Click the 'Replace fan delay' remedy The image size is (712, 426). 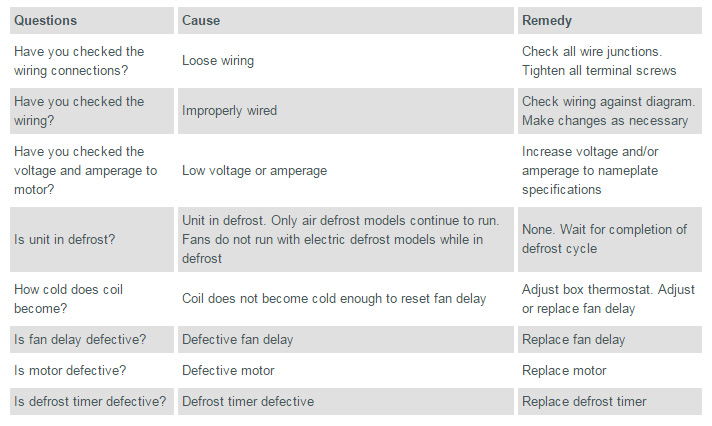click(573, 340)
